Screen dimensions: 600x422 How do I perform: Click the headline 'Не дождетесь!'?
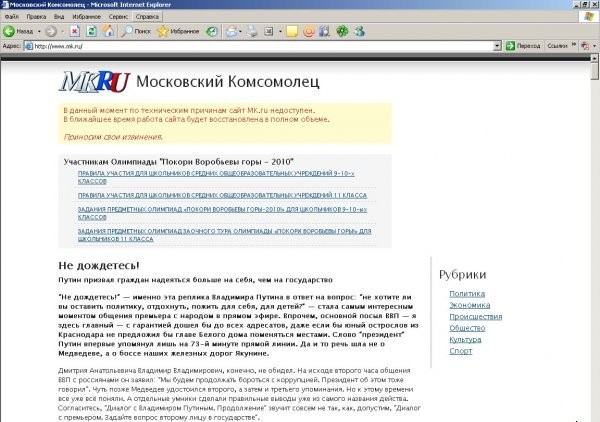point(99,266)
